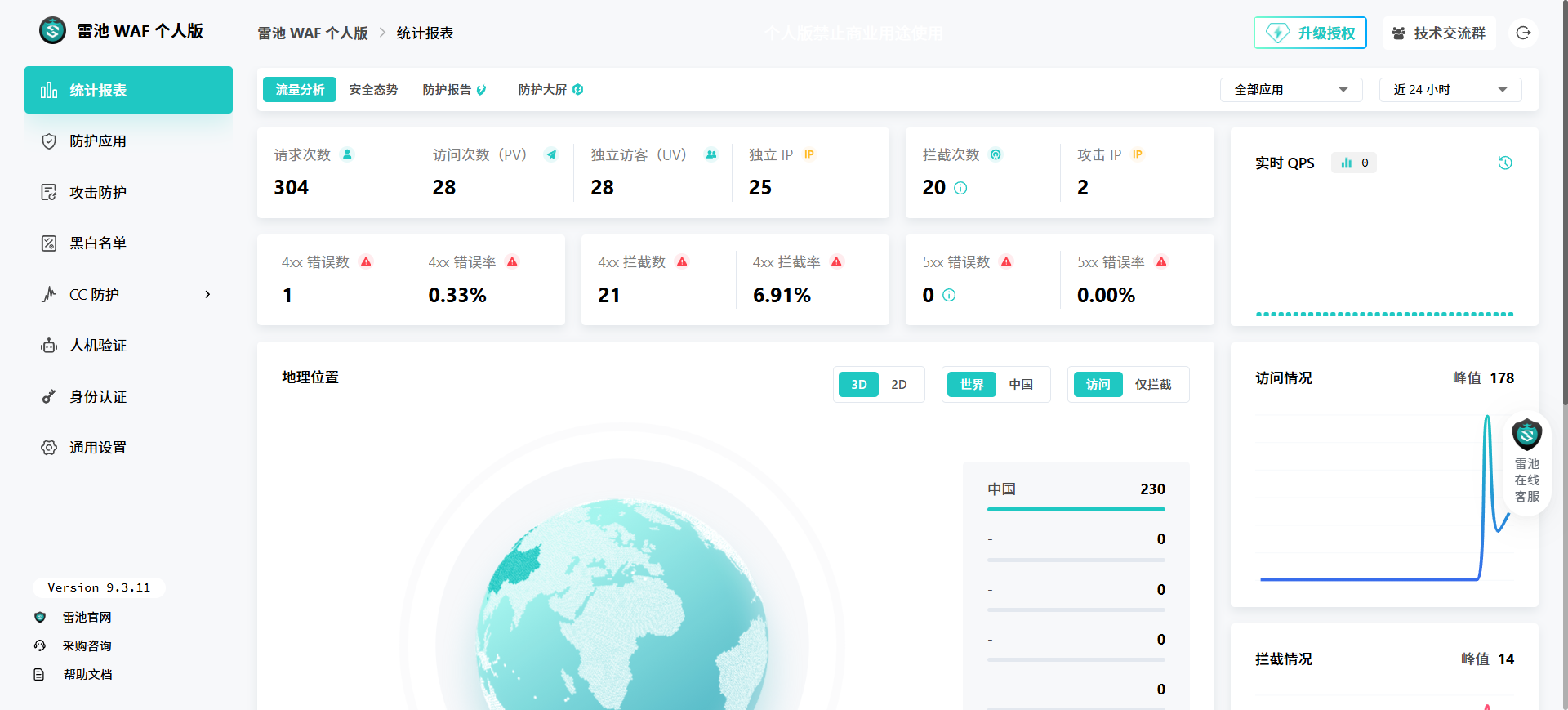Screen dimensions: 1568x710
Task: Click the warning icon beside 5xx 错误数
Action: 1006,261
